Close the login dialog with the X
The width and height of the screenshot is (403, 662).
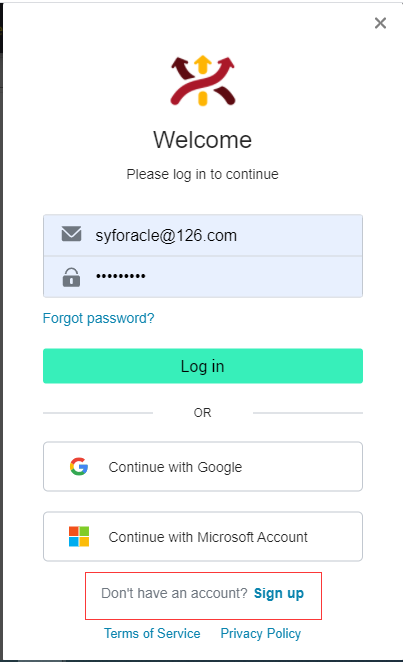[x=380, y=23]
